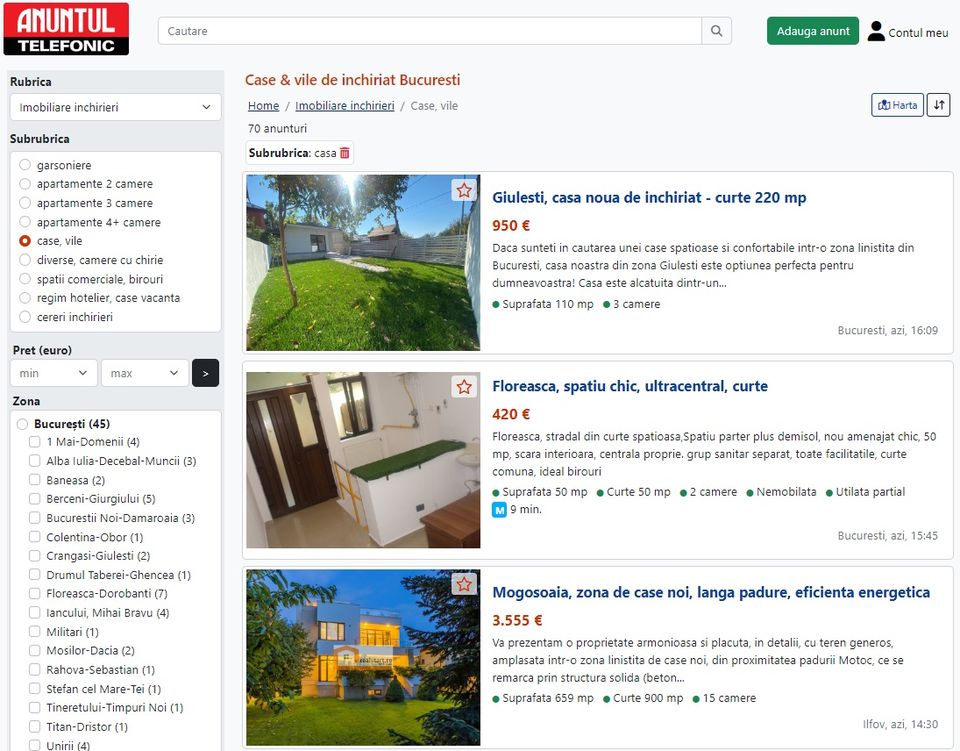Click the sort order arrows icon

click(938, 105)
